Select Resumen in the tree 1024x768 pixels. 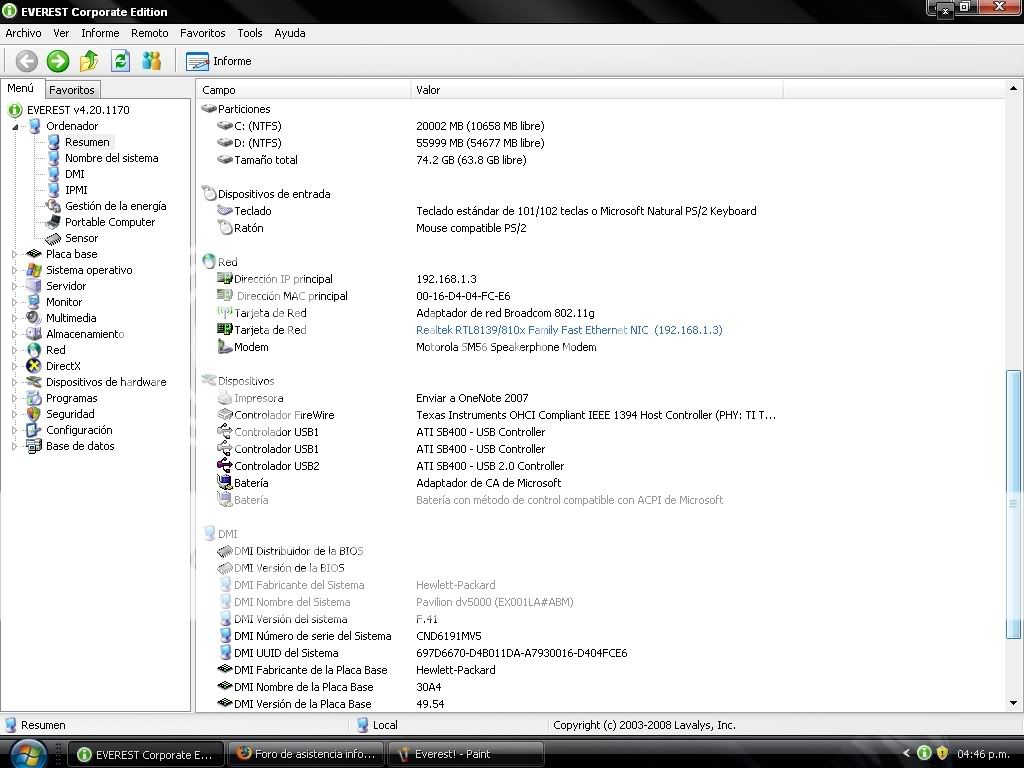point(87,142)
